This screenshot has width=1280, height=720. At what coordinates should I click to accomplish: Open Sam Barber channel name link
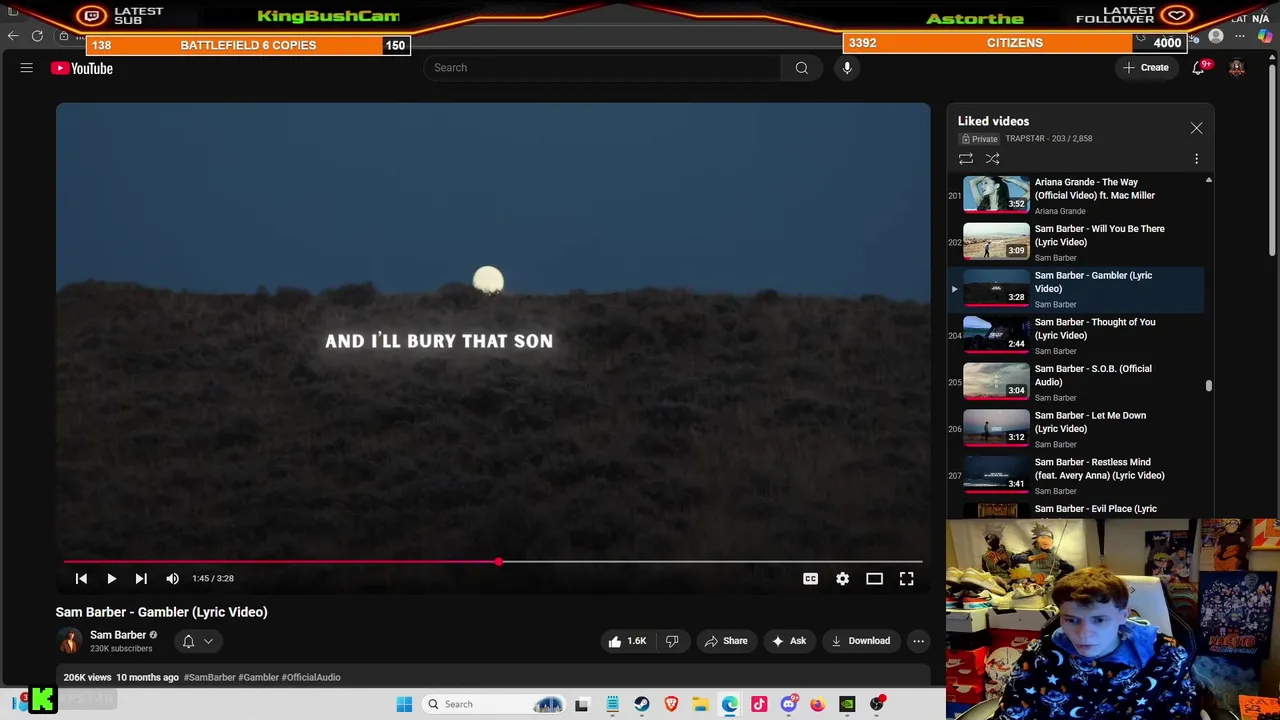tap(118, 635)
